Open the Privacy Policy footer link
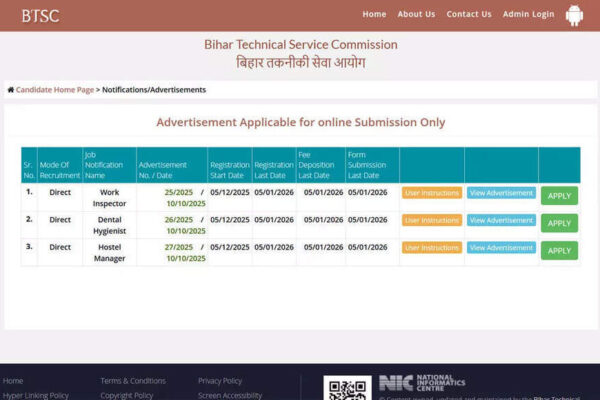 220,381
